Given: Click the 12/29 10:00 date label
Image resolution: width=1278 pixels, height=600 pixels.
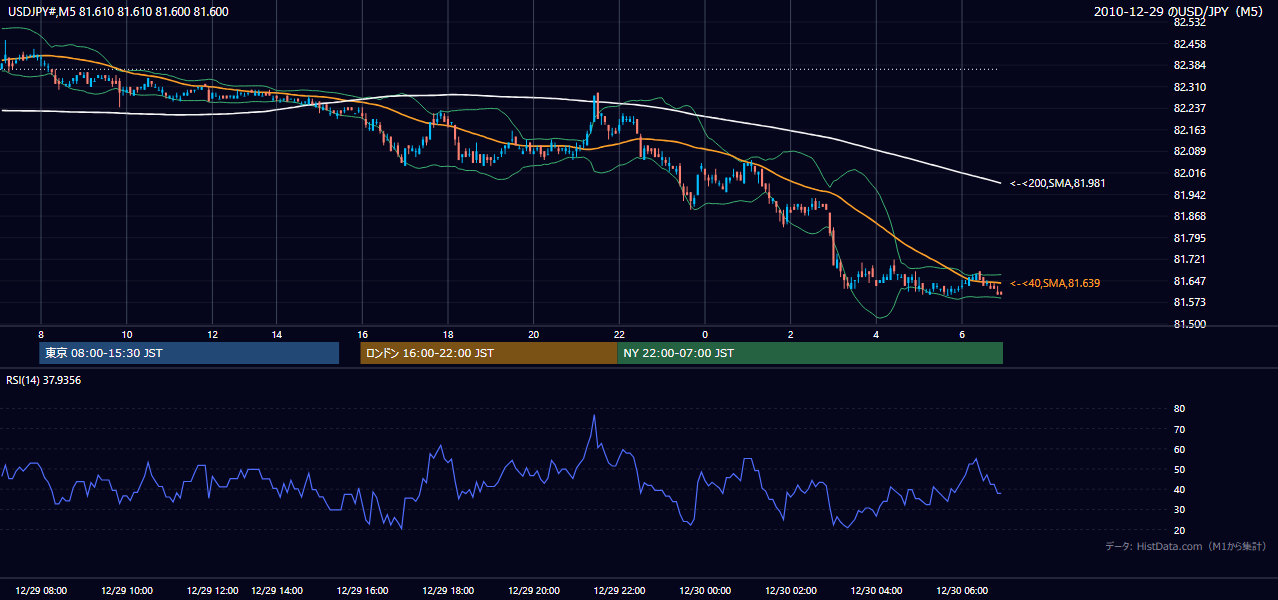Looking at the screenshot, I should tap(127, 590).
